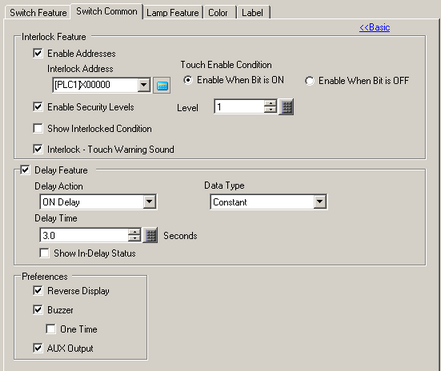Decrease Delay Time with down arrow
The image size is (441, 371).
coord(134,239)
